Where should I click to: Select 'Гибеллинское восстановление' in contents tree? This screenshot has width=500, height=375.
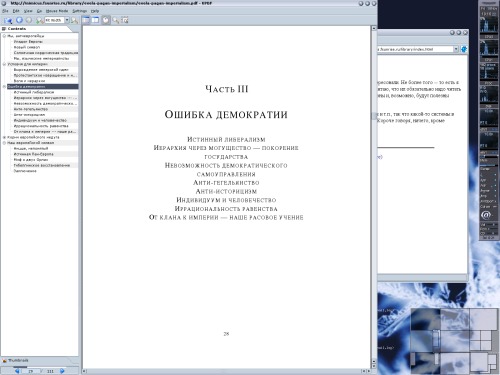[x=42, y=165]
